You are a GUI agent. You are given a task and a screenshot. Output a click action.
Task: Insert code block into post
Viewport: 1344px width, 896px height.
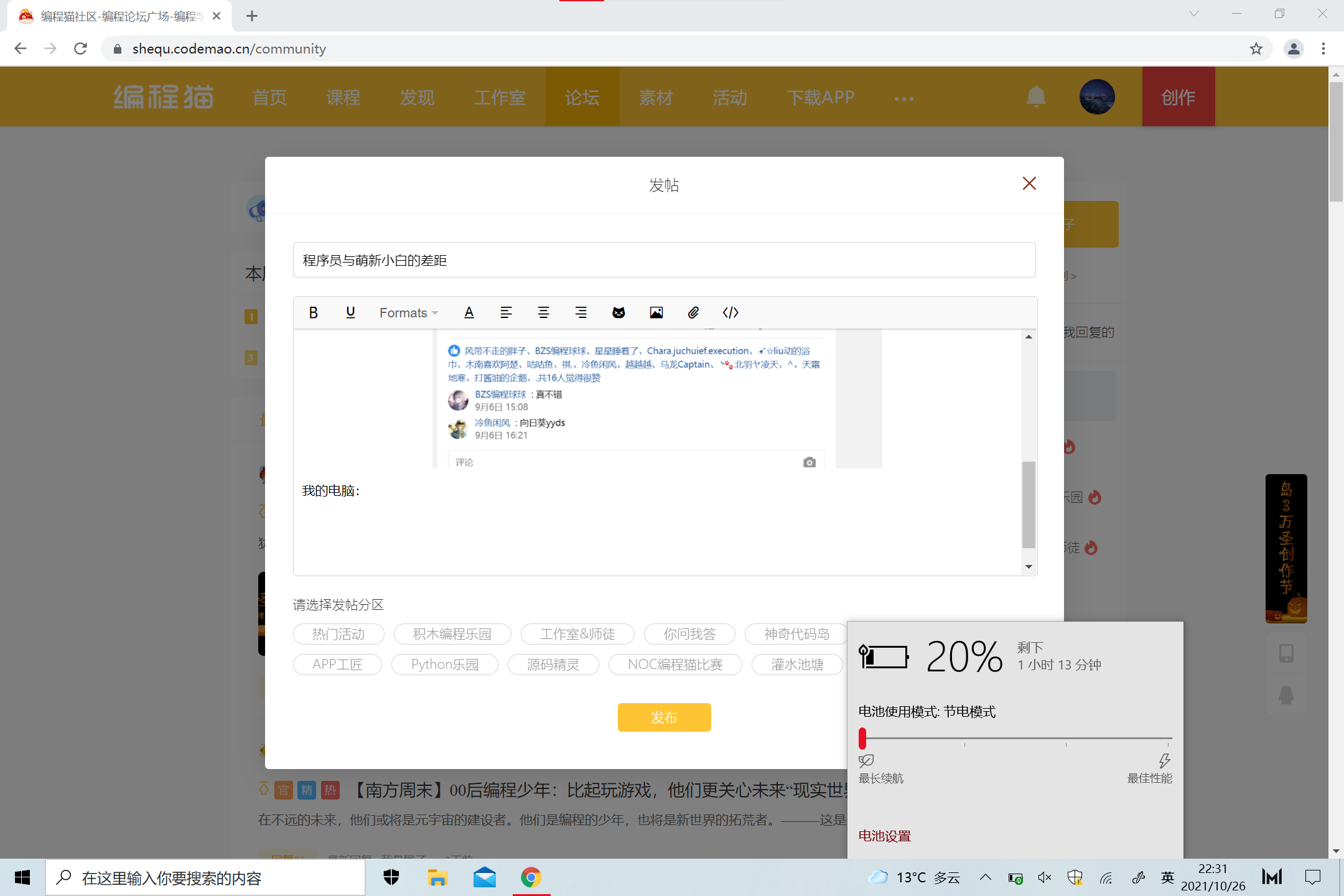coord(730,312)
